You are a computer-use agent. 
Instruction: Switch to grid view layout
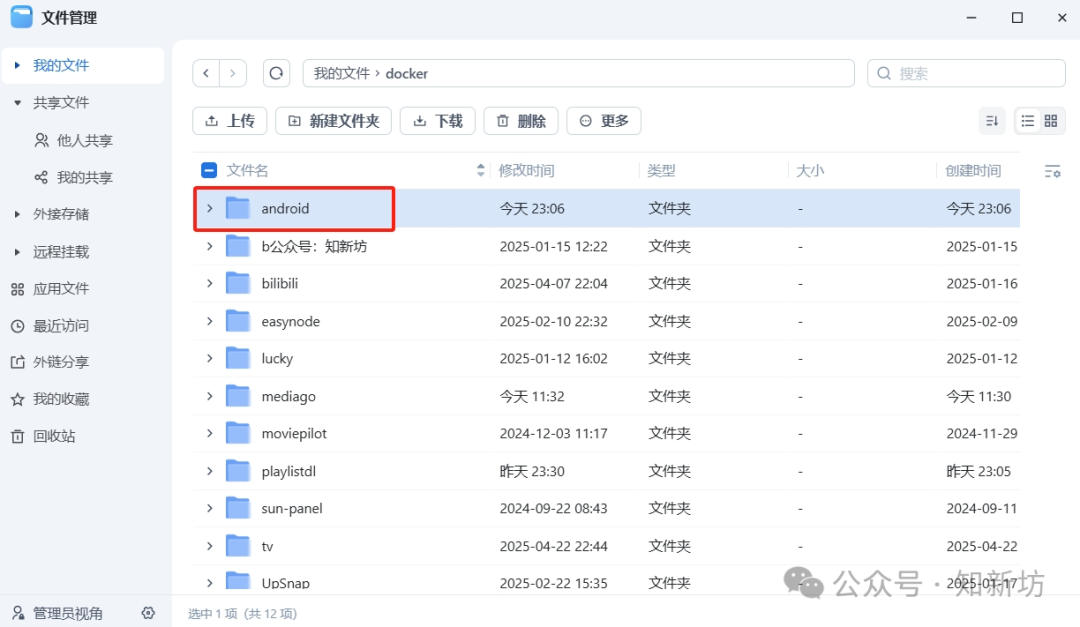[x=1051, y=120]
